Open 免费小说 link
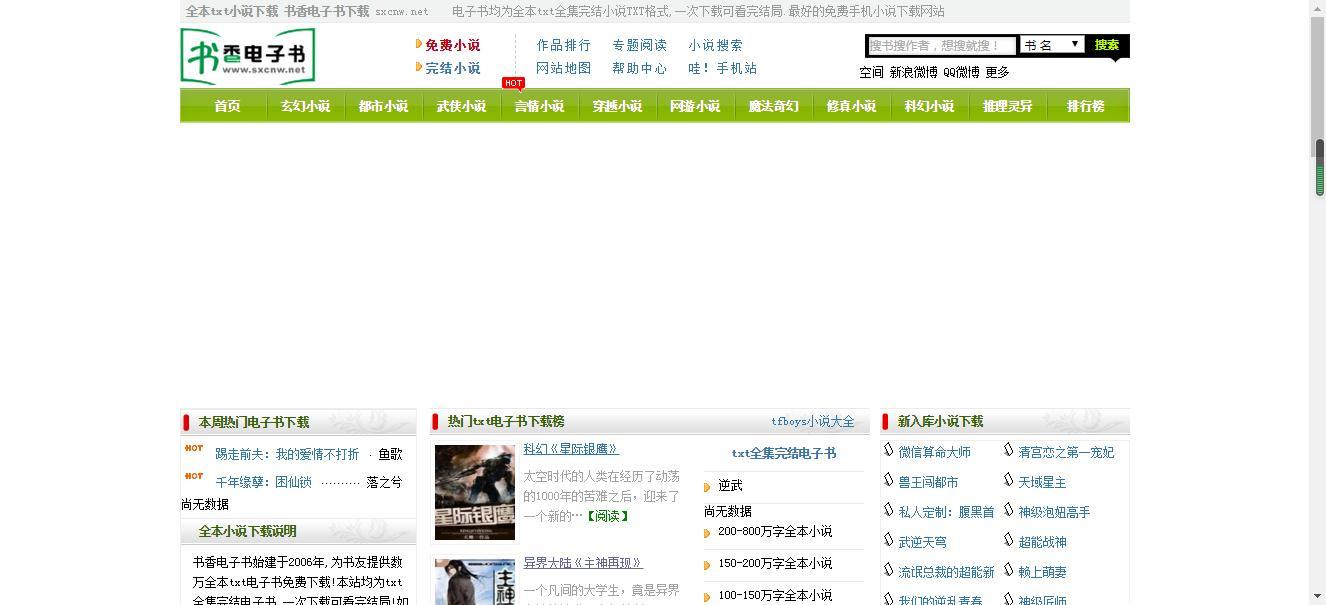 pyautogui.click(x=453, y=45)
